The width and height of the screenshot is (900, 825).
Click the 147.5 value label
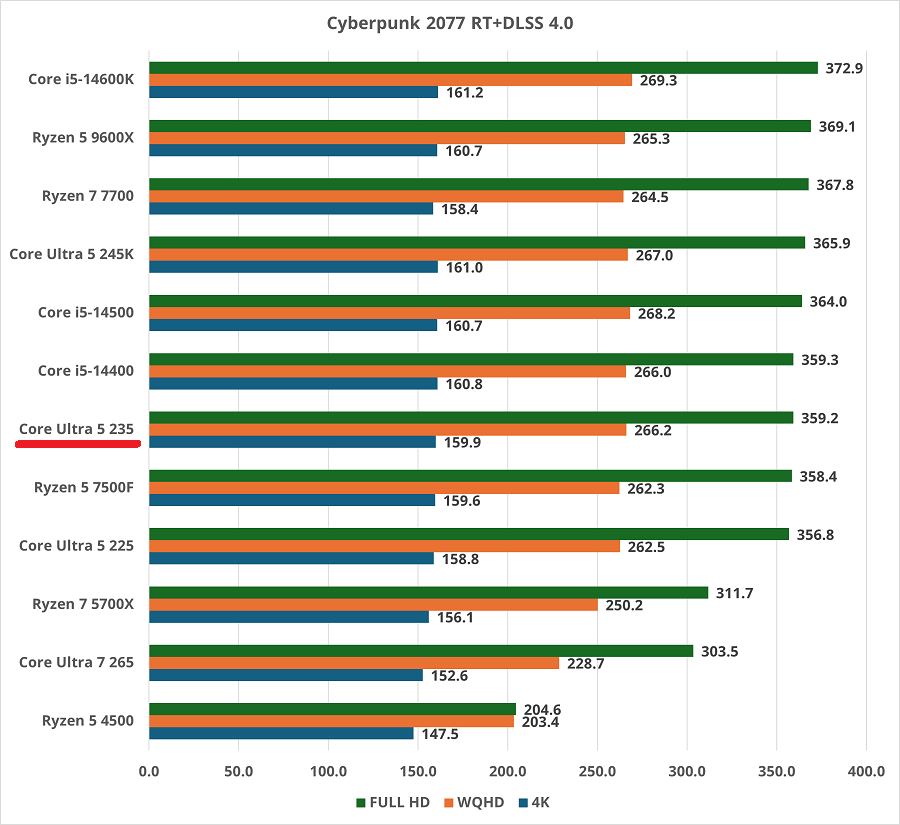(x=440, y=734)
